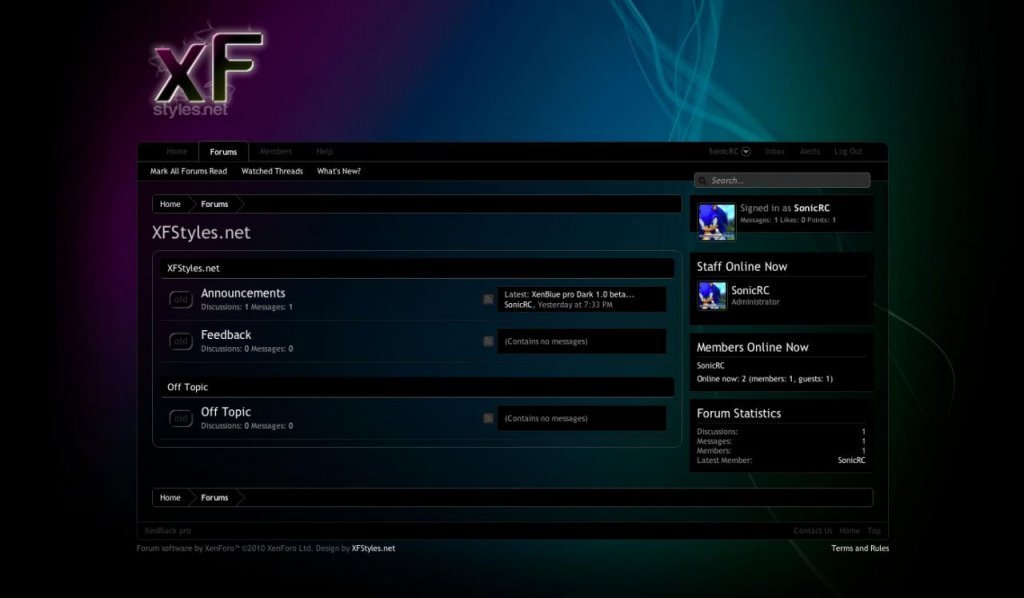Click the 'Messages: 1 Likes: 0 Points: 1' line
Viewport: 1024px width, 598px height.
pos(788,220)
